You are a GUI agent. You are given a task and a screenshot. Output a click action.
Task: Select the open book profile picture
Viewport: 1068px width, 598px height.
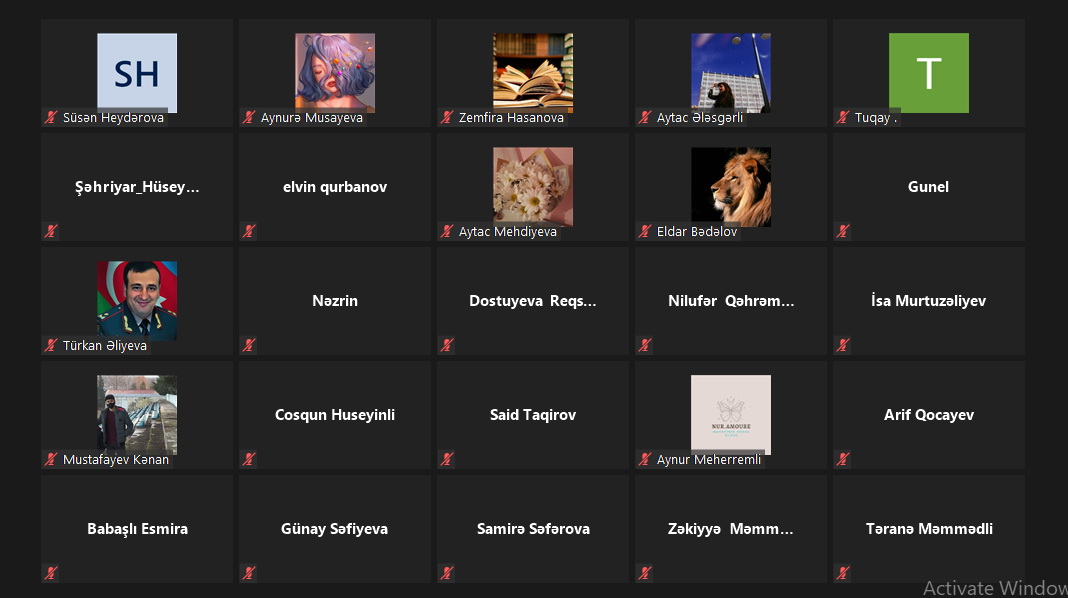[x=533, y=73]
